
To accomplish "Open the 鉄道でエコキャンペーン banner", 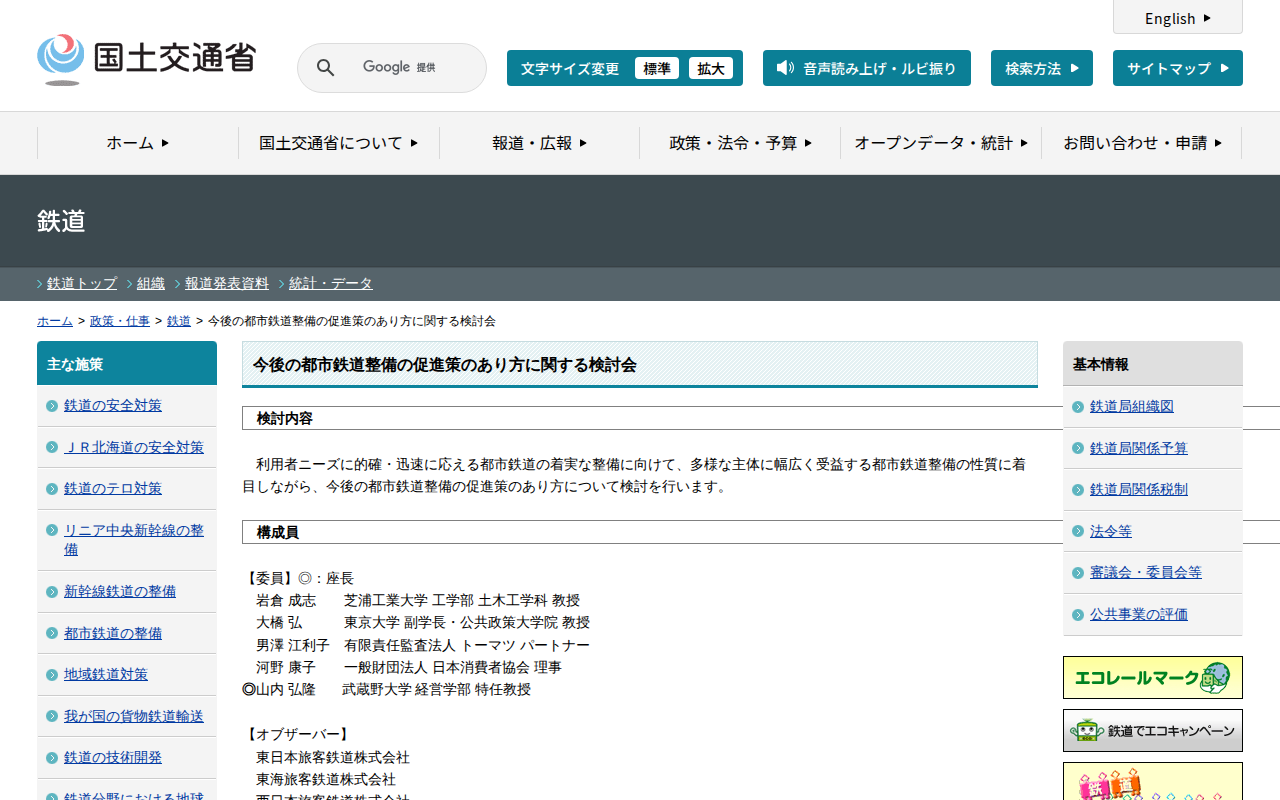I will [1152, 731].
